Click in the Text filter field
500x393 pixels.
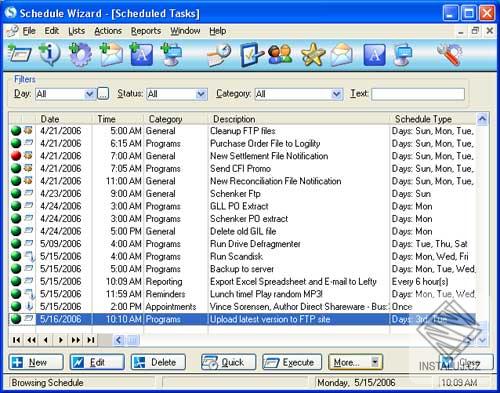click(x=418, y=94)
